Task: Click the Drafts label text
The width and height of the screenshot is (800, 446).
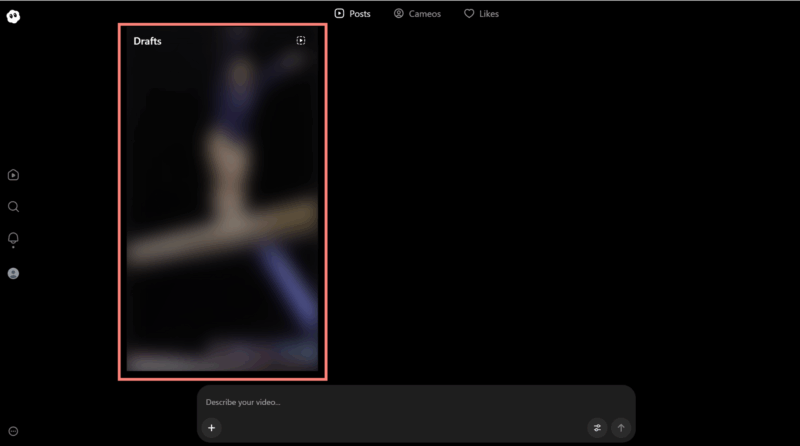Action: (x=147, y=41)
